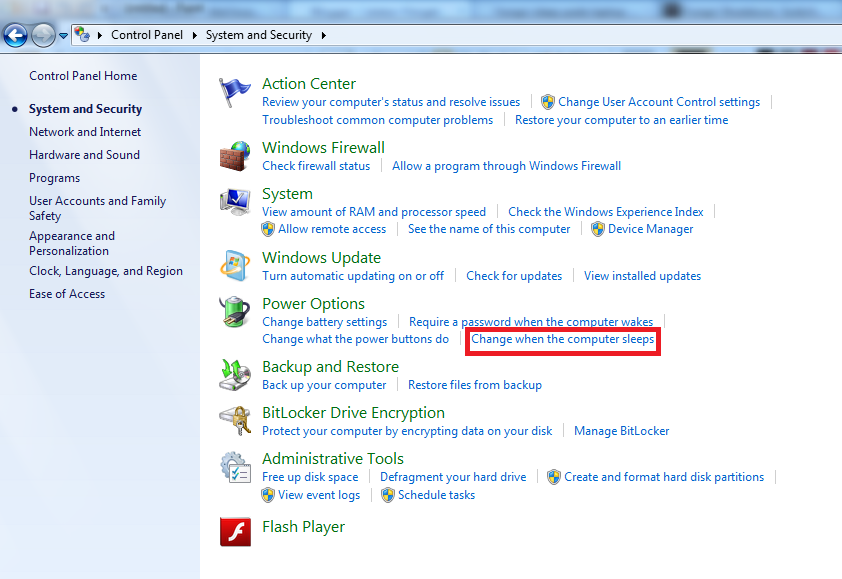Viewport: 842px width, 579px height.
Task: Click the System monitor icon
Action: [235, 202]
